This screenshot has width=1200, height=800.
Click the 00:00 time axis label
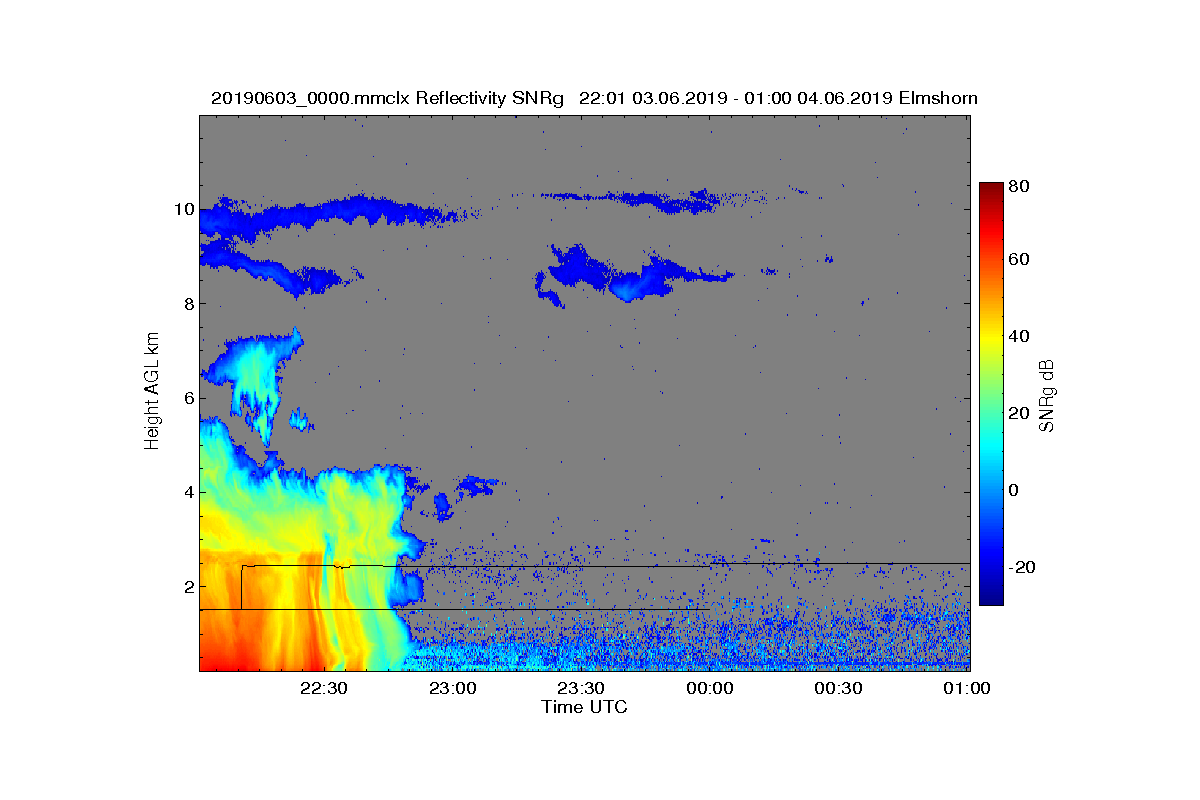coord(710,689)
